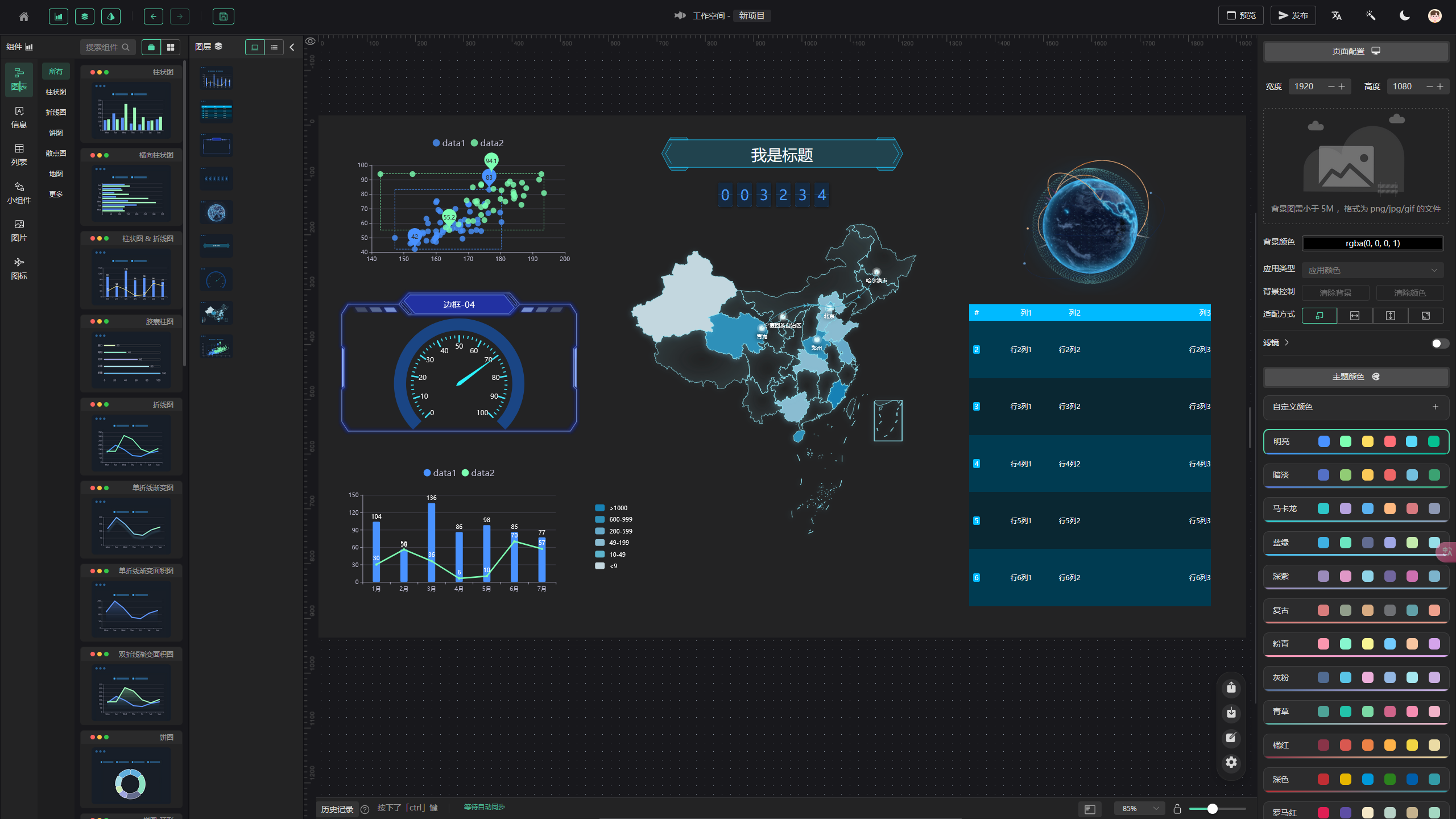Select the 横向柱状图 component card

pos(131,187)
